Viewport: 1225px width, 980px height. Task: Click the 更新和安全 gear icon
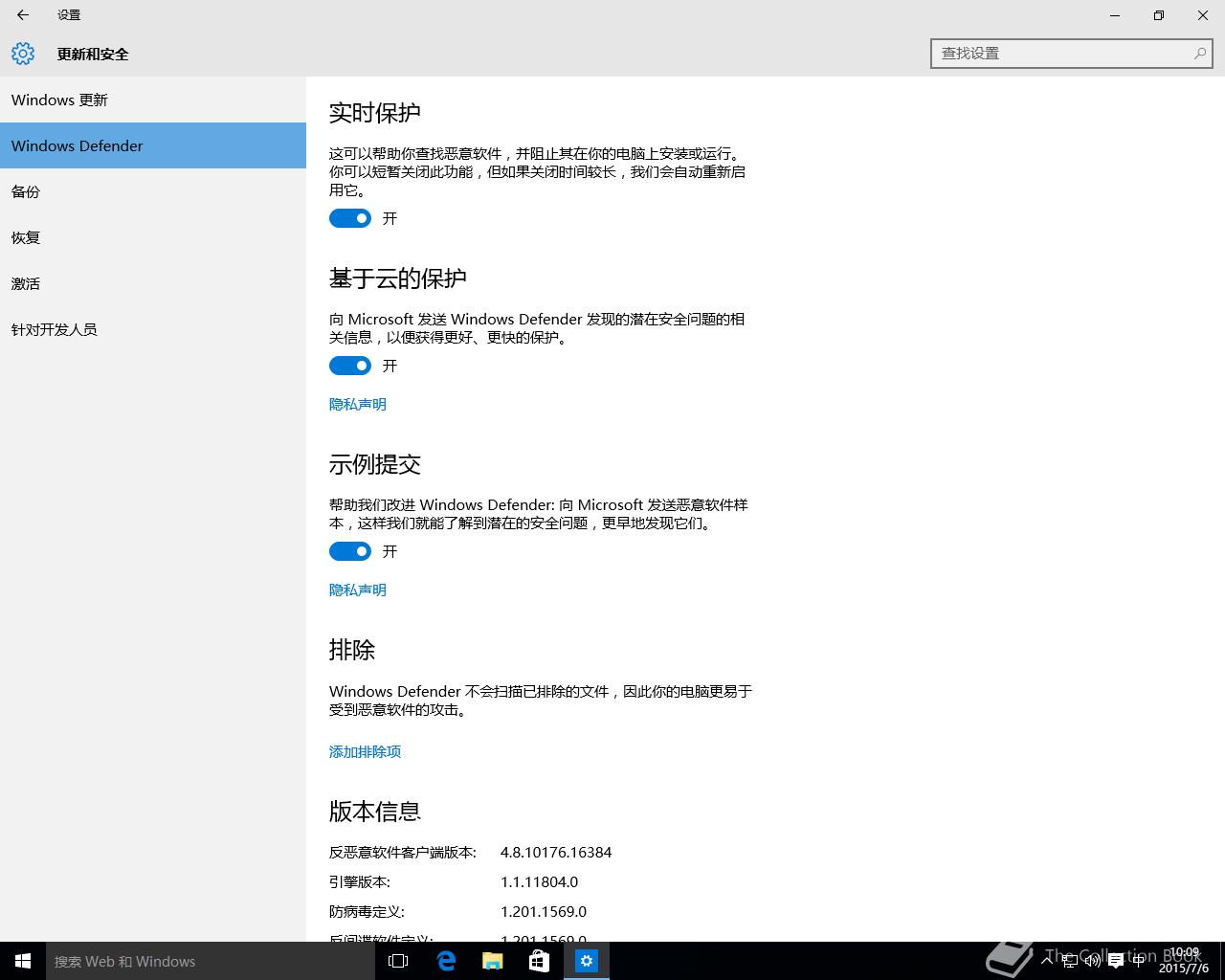[x=23, y=54]
